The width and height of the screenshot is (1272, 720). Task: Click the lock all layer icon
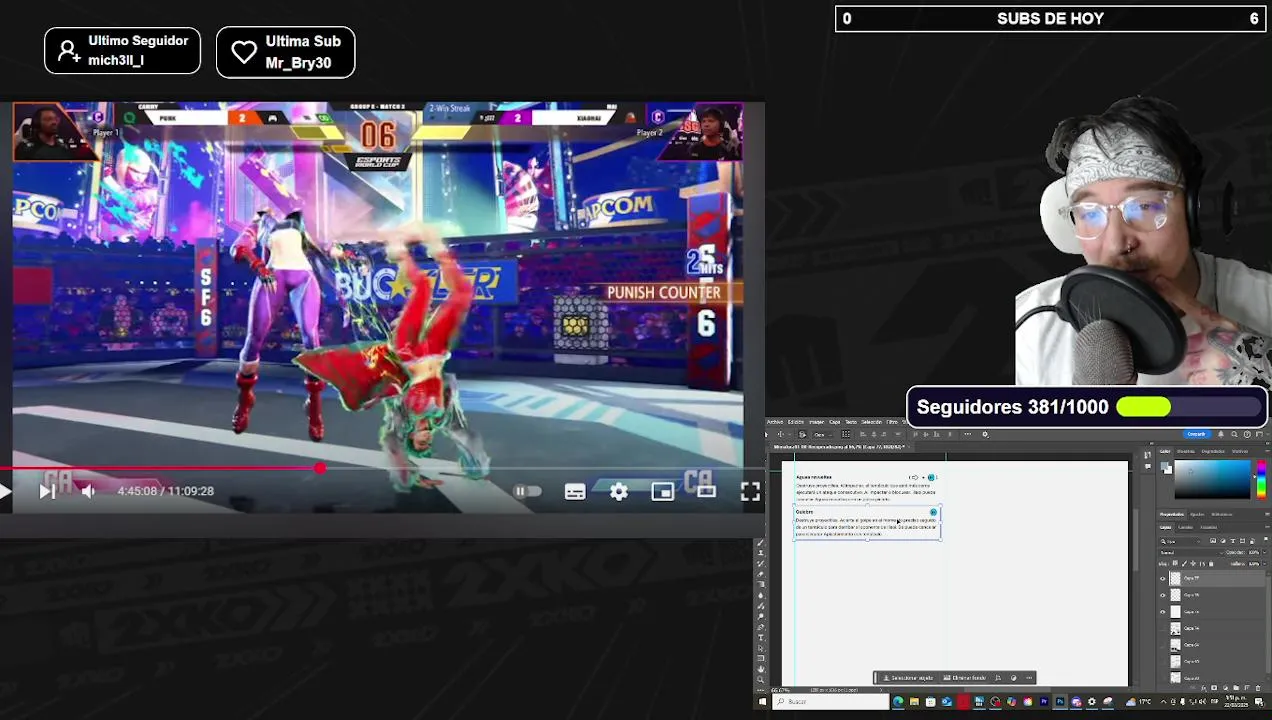click(x=1211, y=563)
